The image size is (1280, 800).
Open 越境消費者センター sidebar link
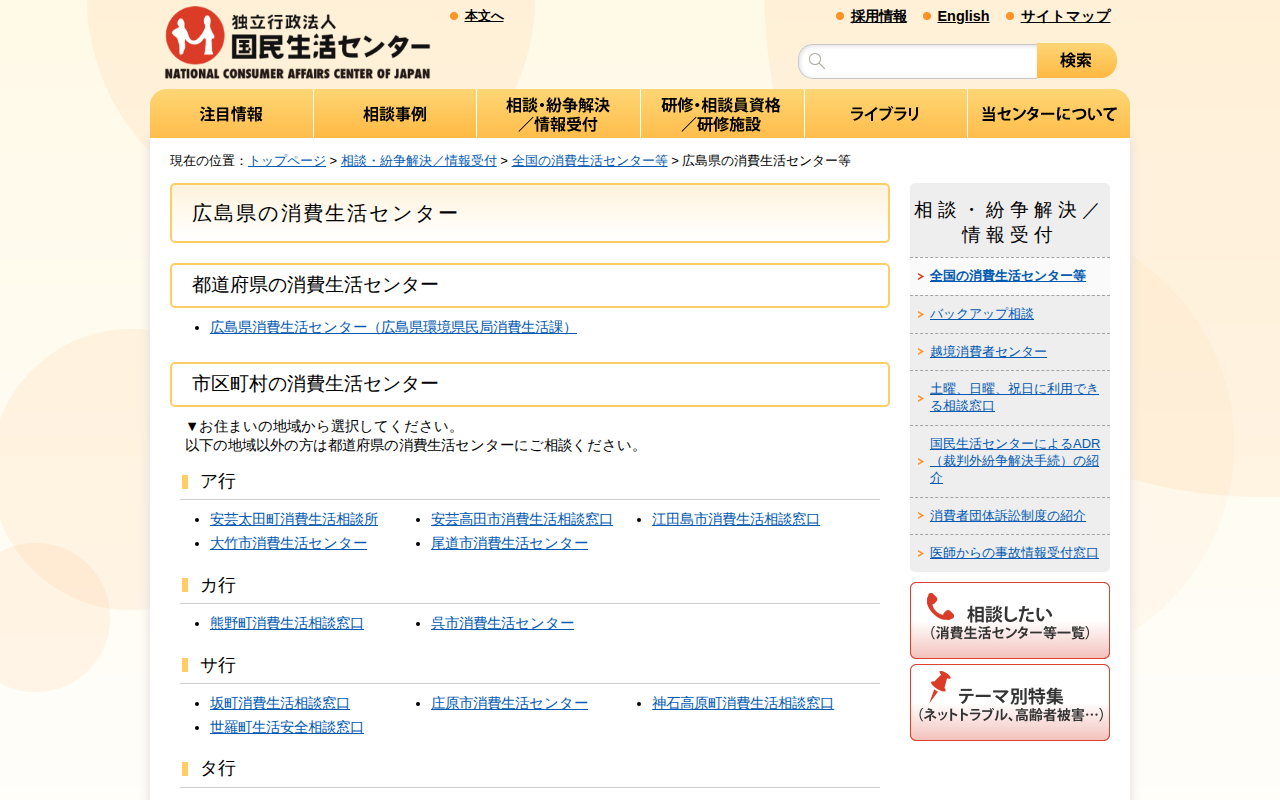click(990, 351)
